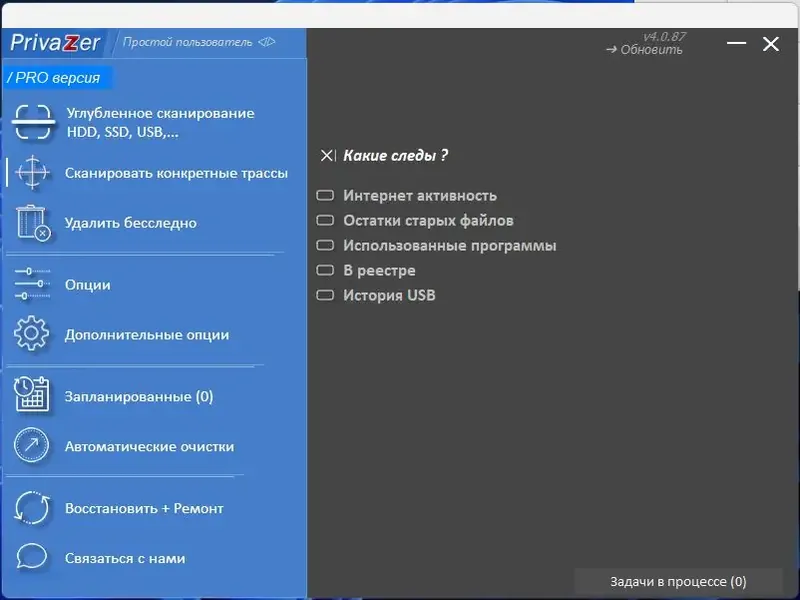800x600 pixels.
Task: Click the crosshair icon for scanning specific traces
Action: [x=32, y=173]
